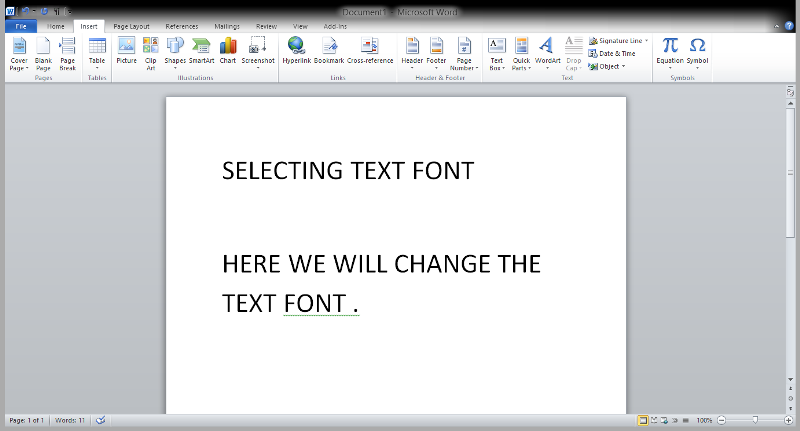Viewport: 800px width, 431px height.
Task: Open the Add-Ins tab
Action: 335,26
